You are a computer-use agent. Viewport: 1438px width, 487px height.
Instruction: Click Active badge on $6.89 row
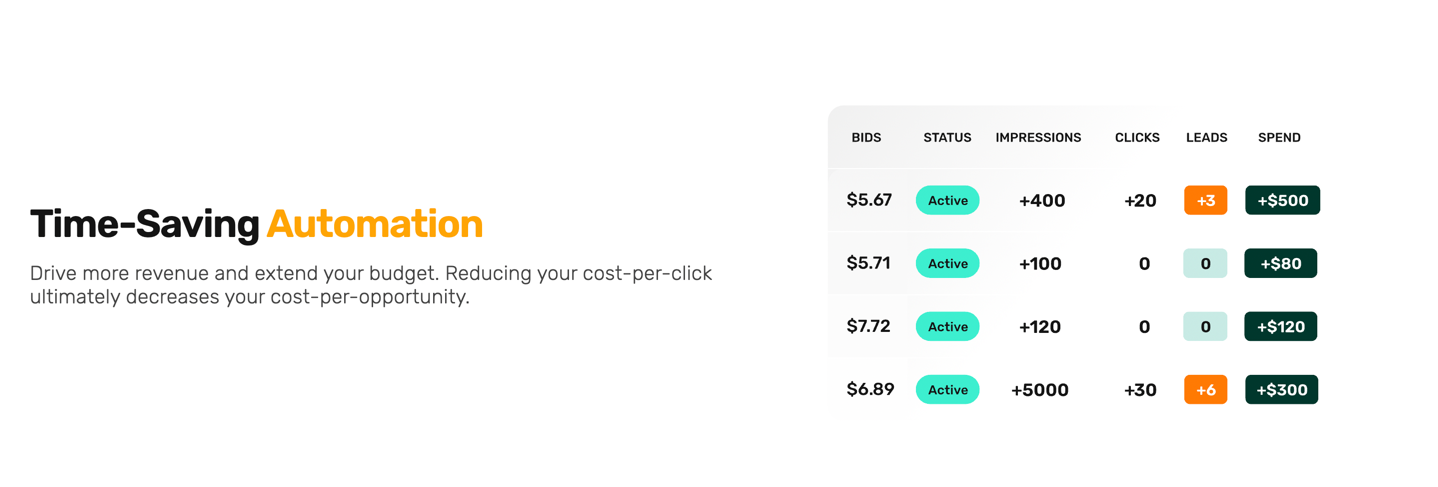pos(947,390)
